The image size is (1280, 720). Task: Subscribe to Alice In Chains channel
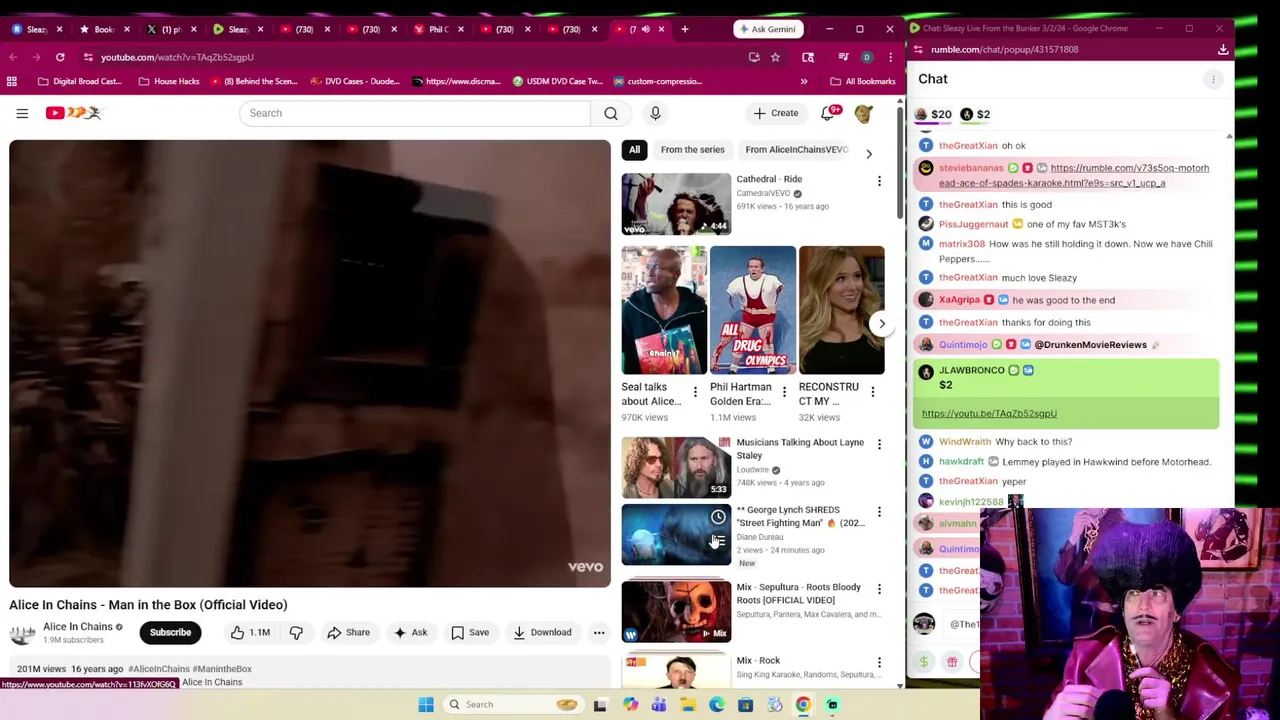(170, 632)
